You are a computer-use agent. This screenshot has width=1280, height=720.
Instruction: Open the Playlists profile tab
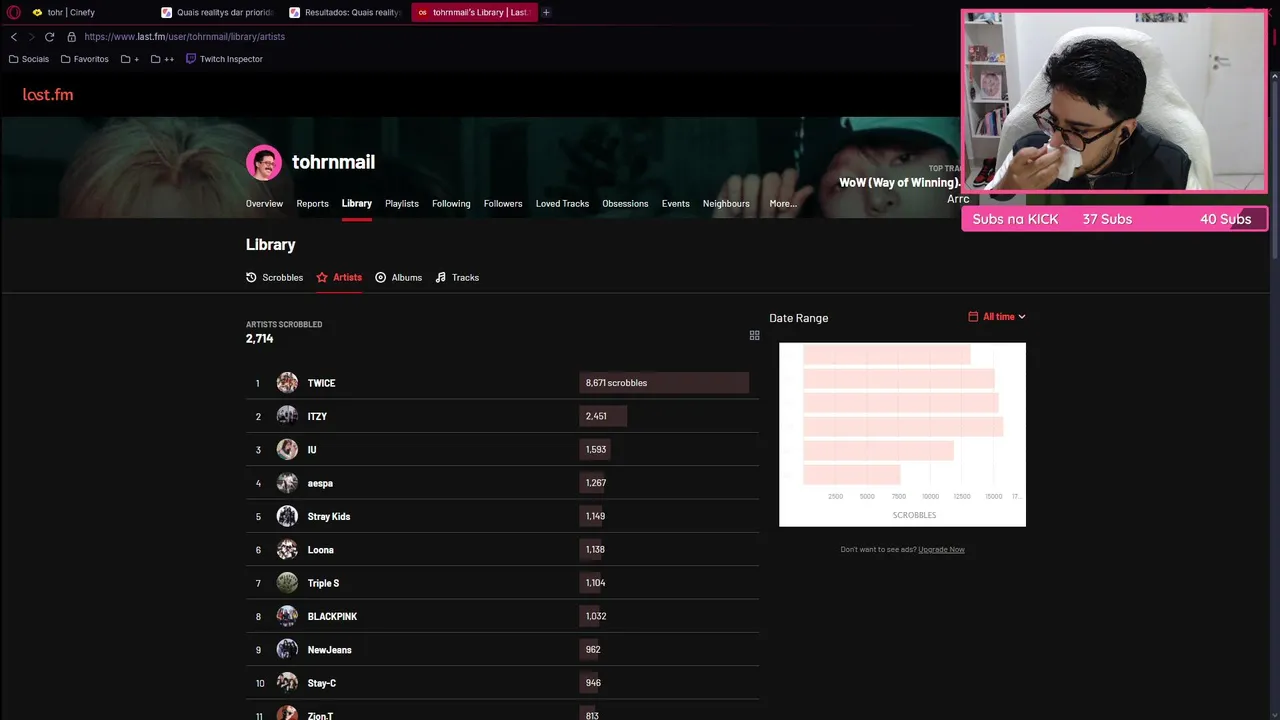click(402, 204)
